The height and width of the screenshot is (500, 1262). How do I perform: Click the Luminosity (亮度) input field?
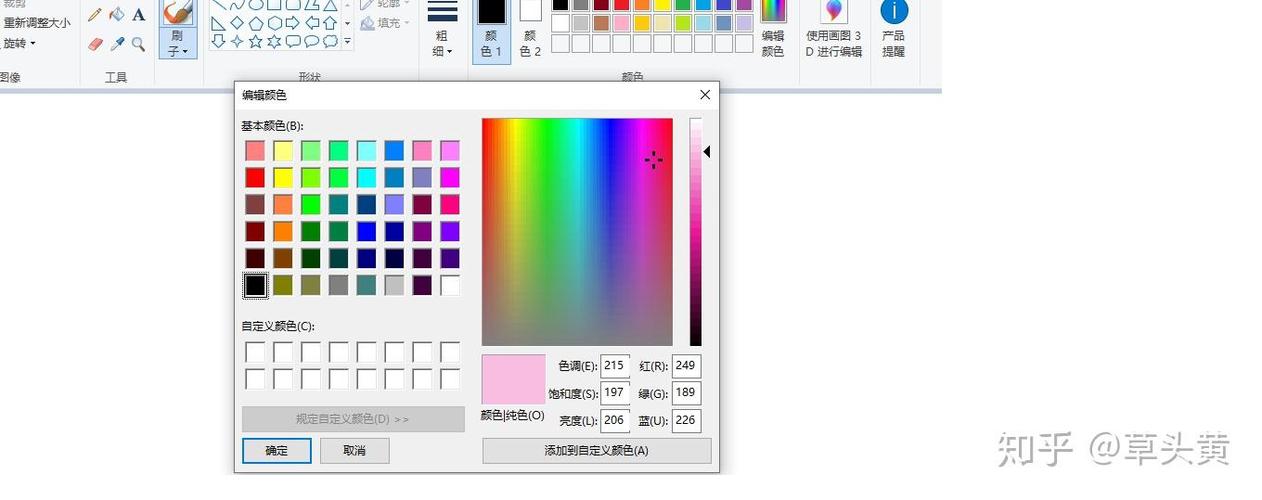[x=615, y=421]
